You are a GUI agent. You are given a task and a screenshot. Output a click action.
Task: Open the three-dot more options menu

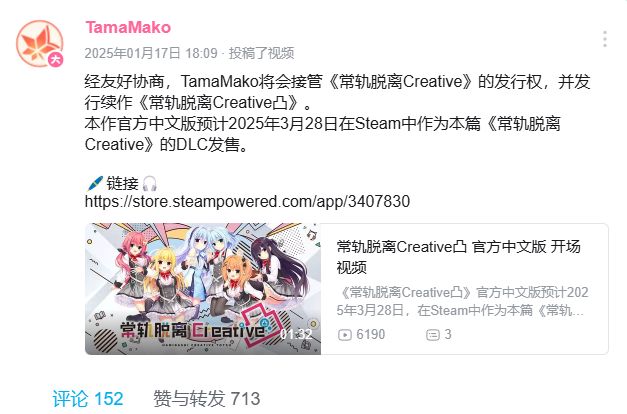pyautogui.click(x=605, y=39)
